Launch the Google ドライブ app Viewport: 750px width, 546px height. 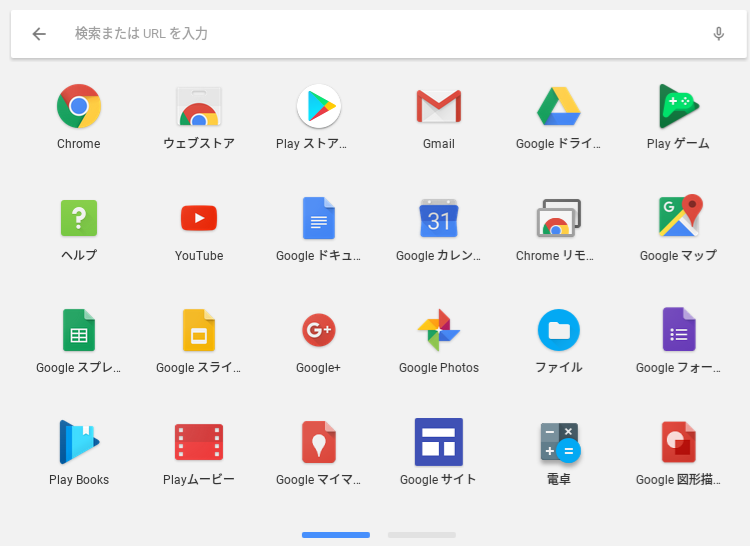(x=559, y=106)
